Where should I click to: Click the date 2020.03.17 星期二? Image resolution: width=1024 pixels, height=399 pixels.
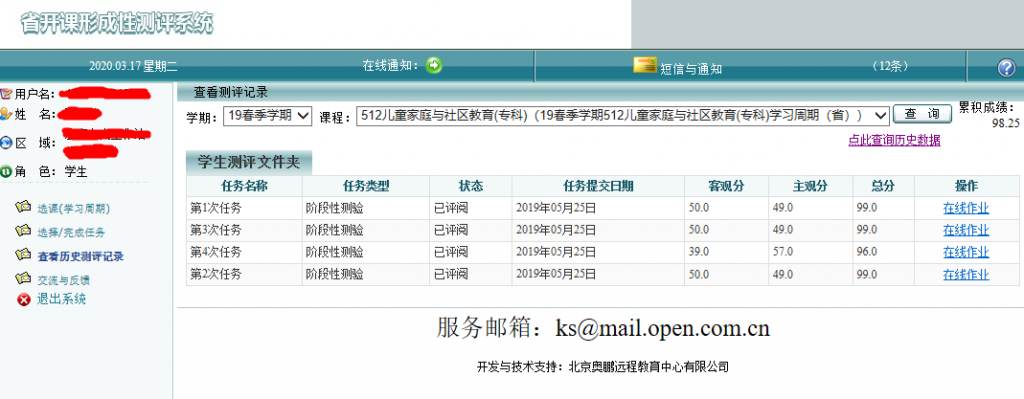(134, 65)
